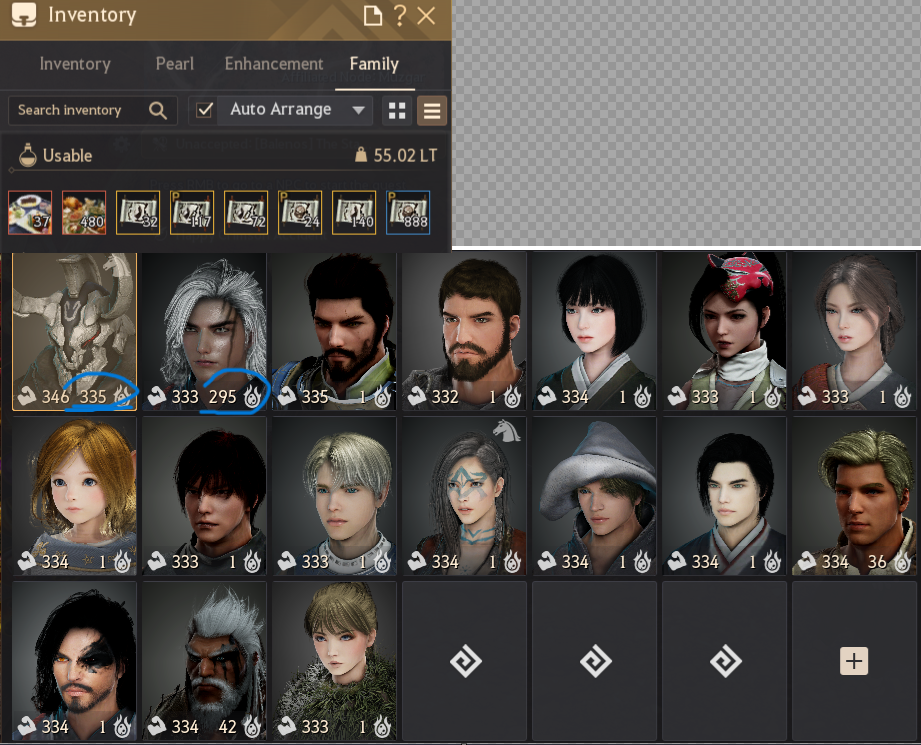This screenshot has height=745, width=921.
Task: Click the arm strength icon beside 332
Action: click(418, 397)
